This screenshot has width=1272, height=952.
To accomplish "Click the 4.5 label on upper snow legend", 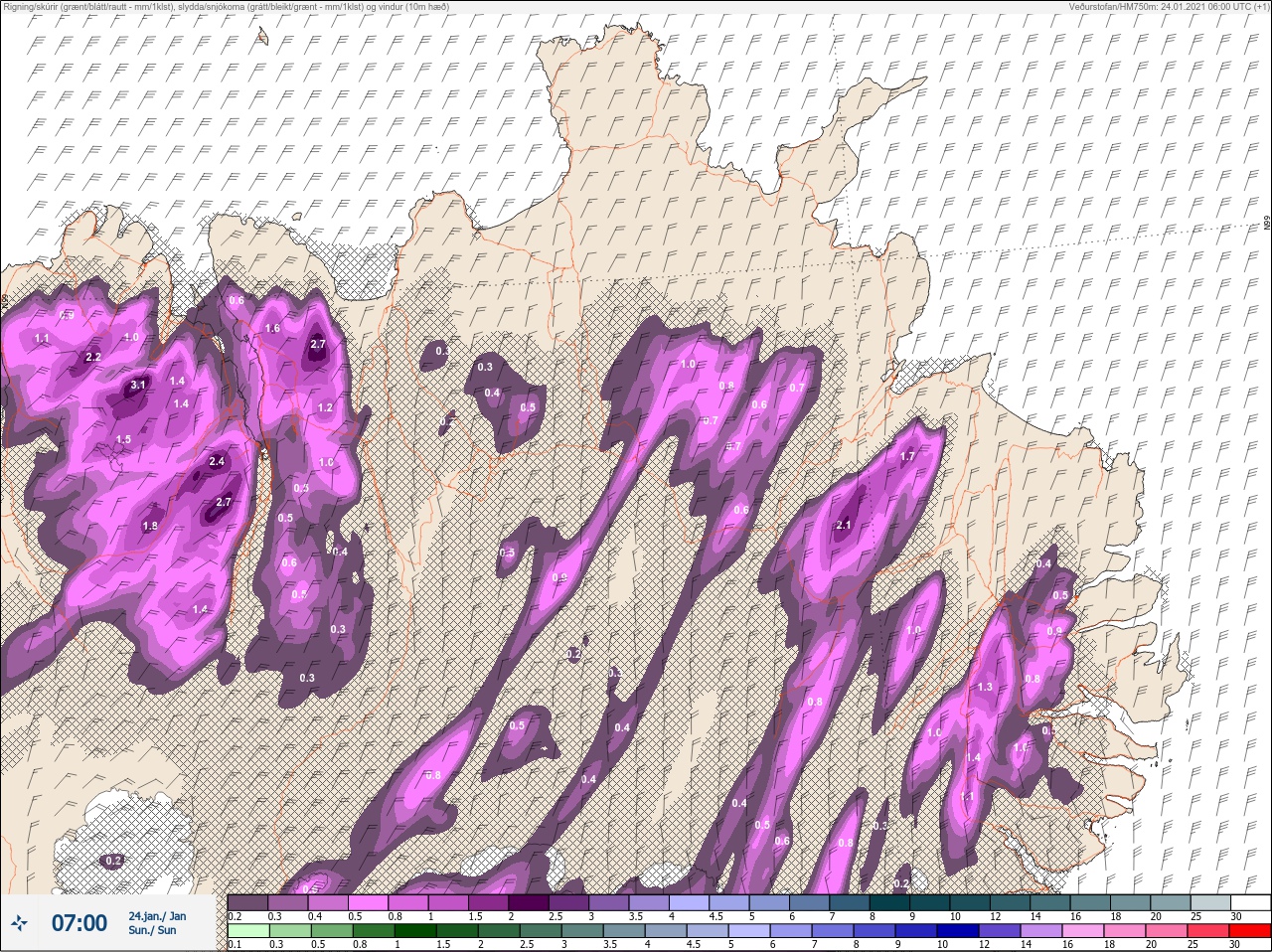I will [x=715, y=916].
